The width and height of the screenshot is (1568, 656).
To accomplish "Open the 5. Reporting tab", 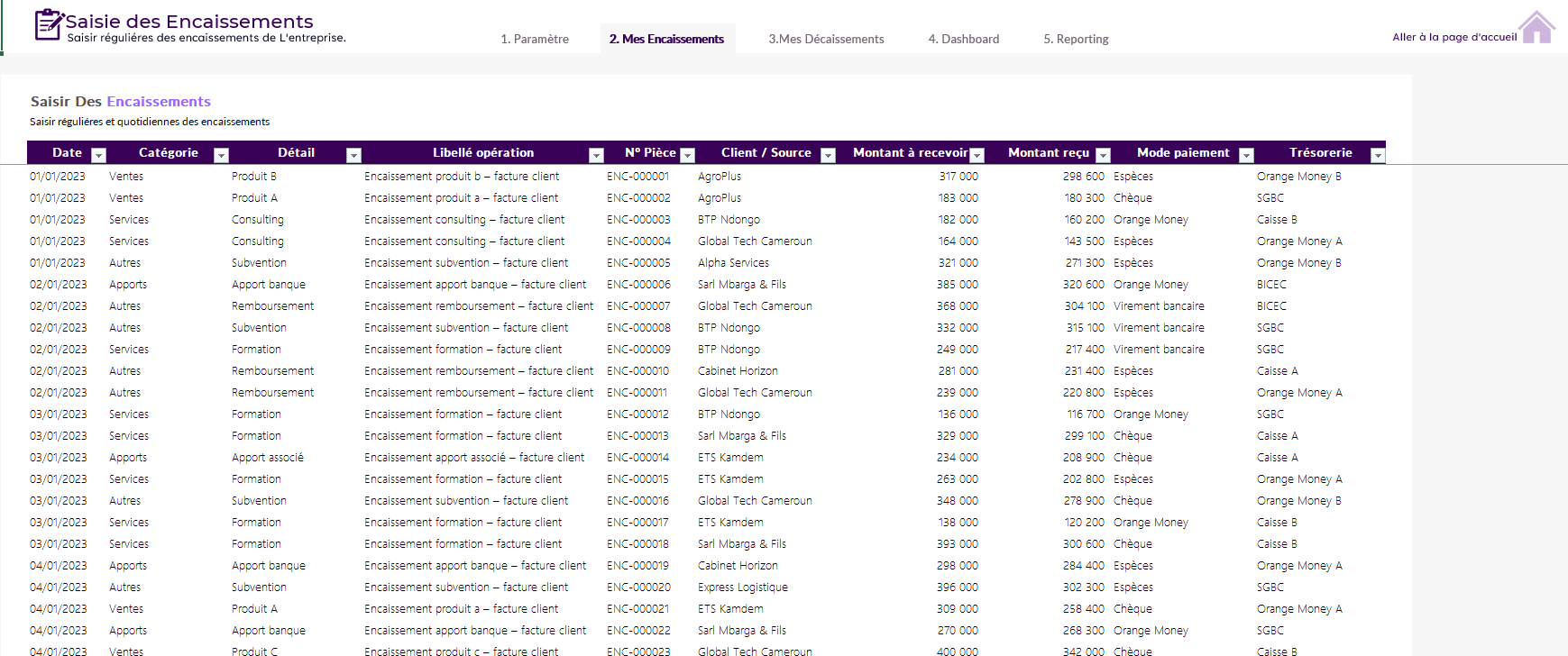I will click(x=1076, y=39).
